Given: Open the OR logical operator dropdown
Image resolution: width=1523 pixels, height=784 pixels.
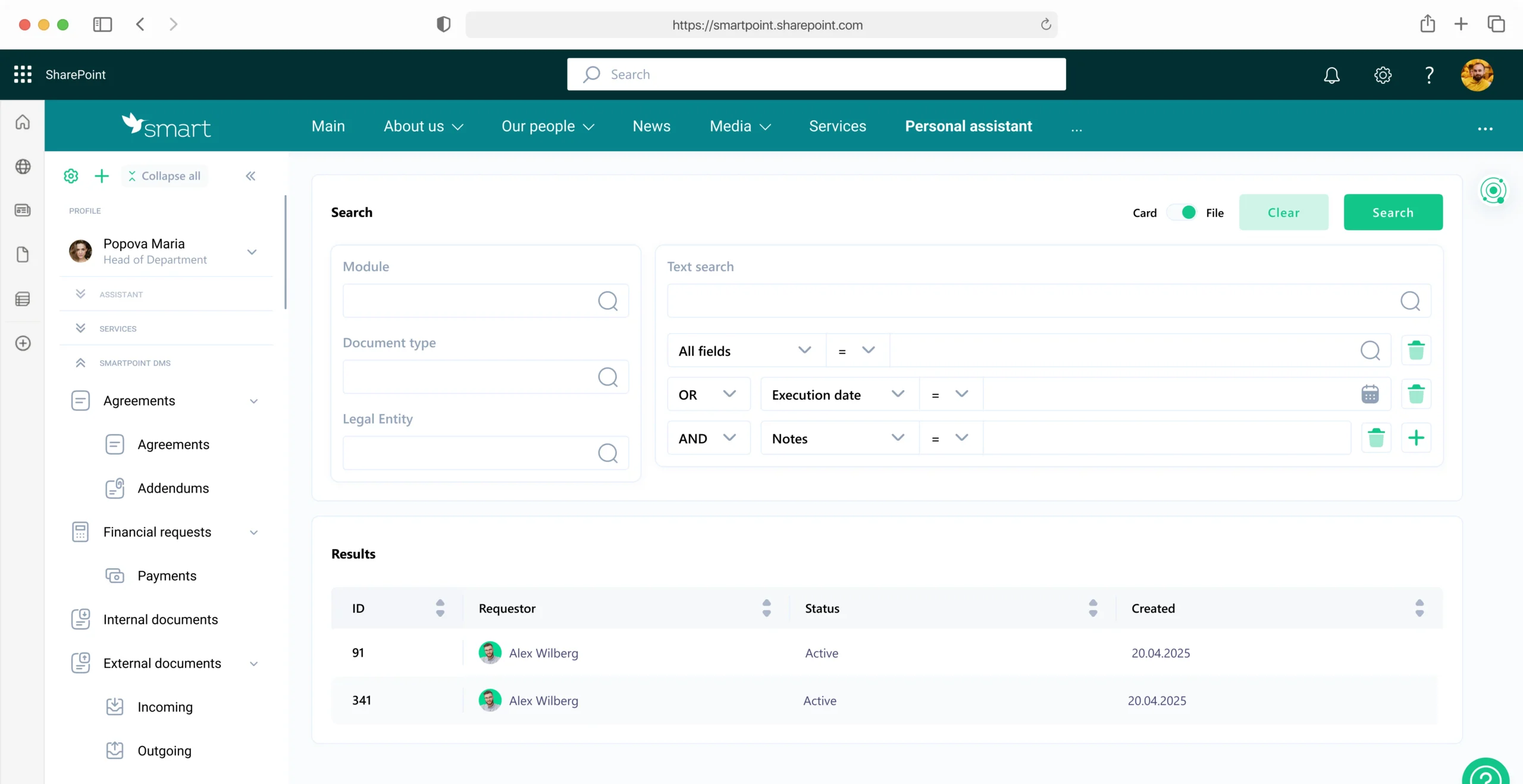Looking at the screenshot, I should pos(708,394).
